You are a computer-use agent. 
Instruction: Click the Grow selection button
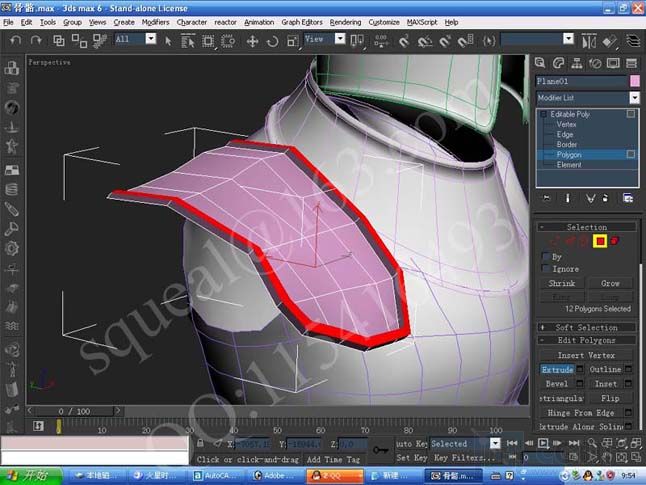(x=610, y=283)
